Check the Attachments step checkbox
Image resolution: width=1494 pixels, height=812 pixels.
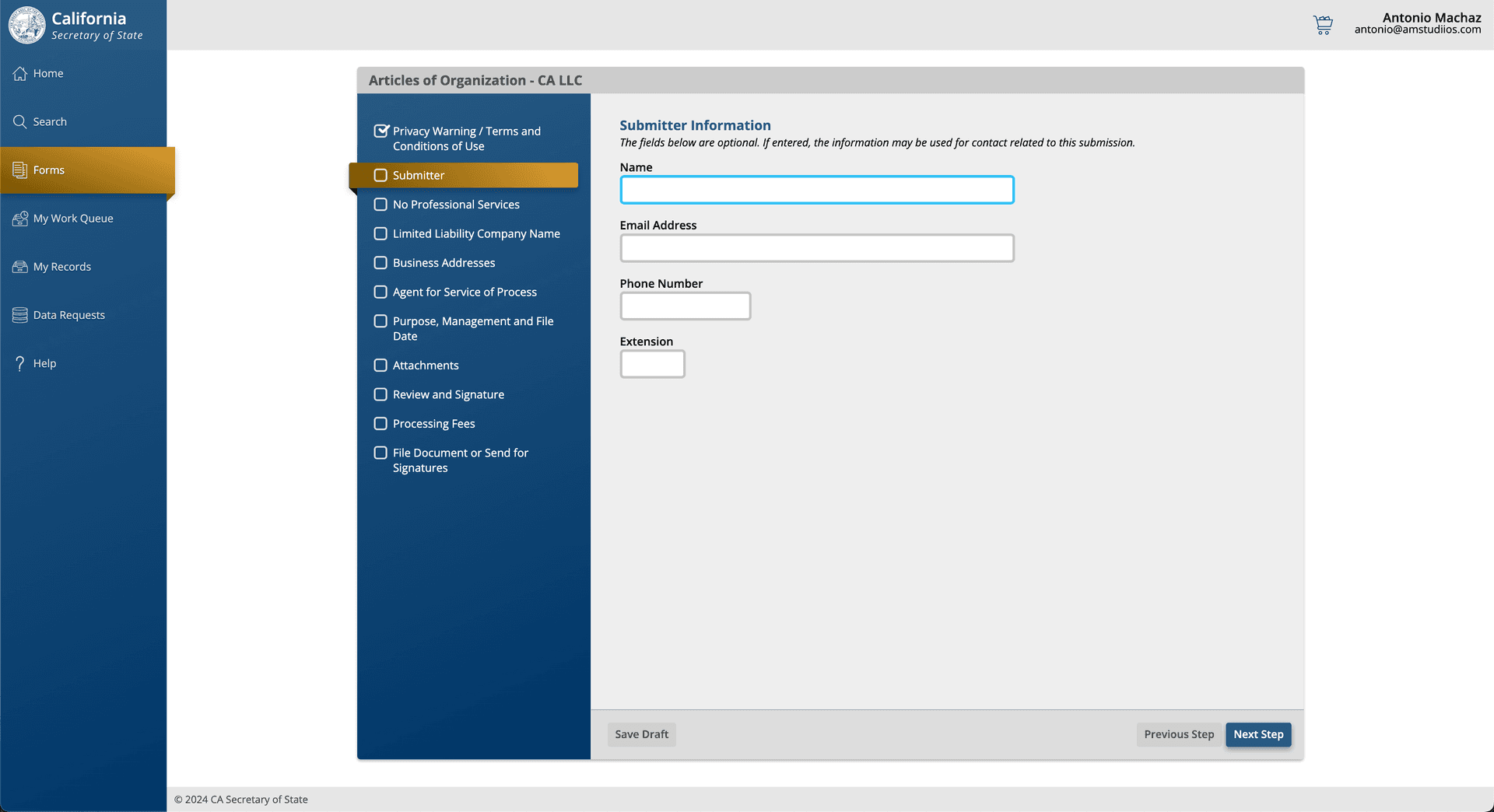tap(381, 365)
